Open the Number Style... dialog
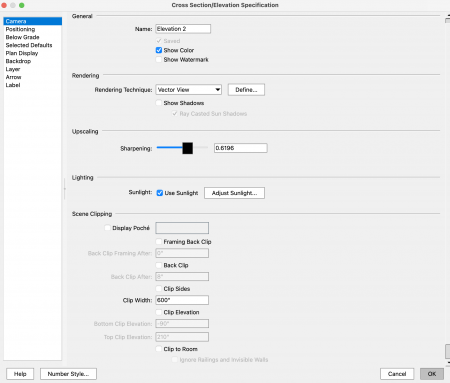450x383 pixels. click(68, 374)
